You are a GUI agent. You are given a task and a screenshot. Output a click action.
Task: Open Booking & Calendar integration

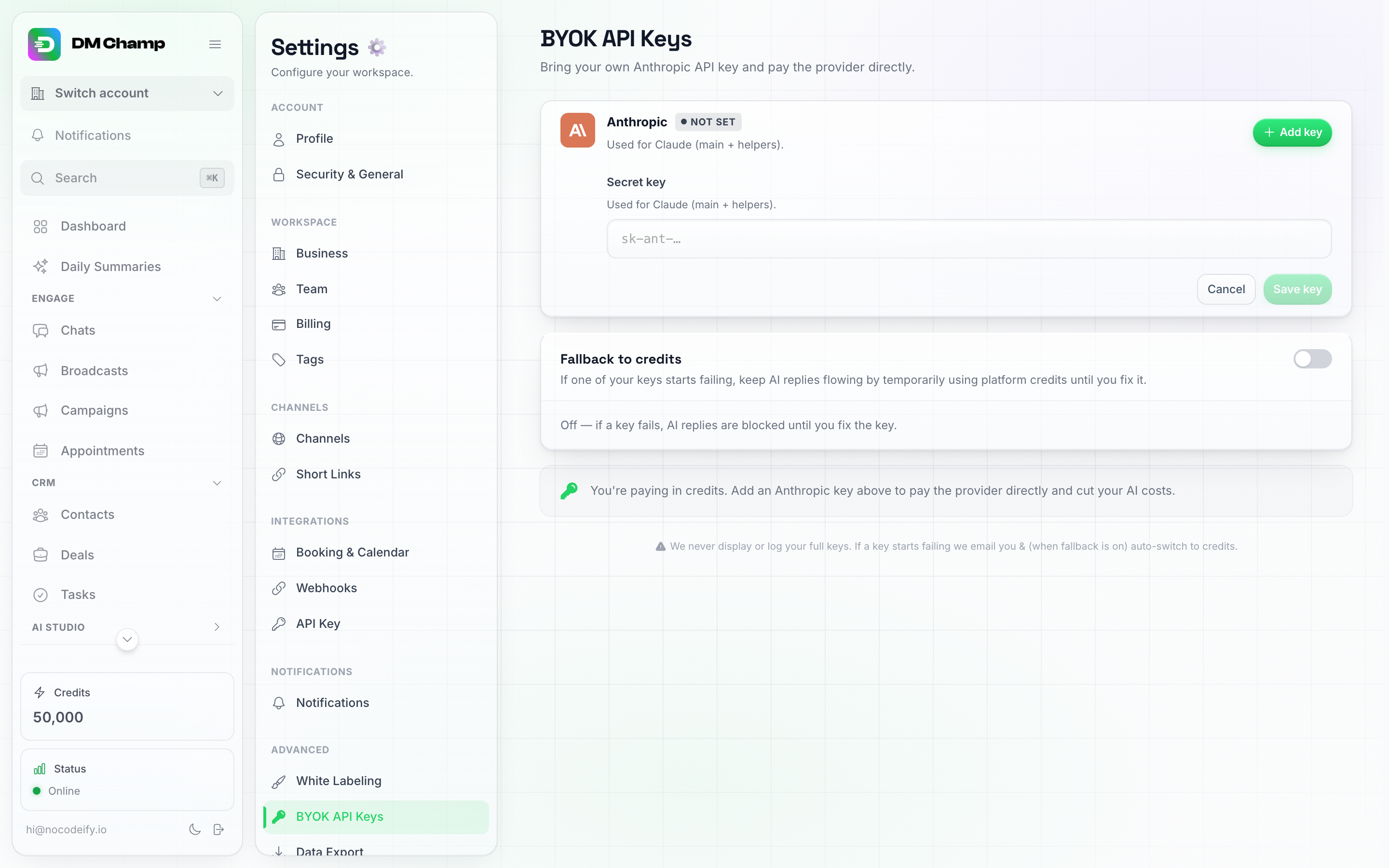(377, 552)
